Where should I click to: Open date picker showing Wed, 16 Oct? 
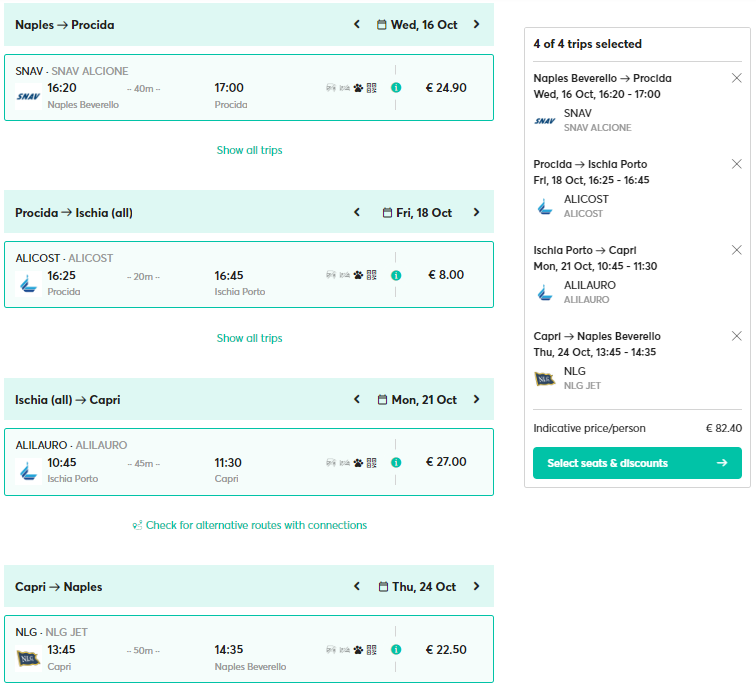[x=417, y=25]
